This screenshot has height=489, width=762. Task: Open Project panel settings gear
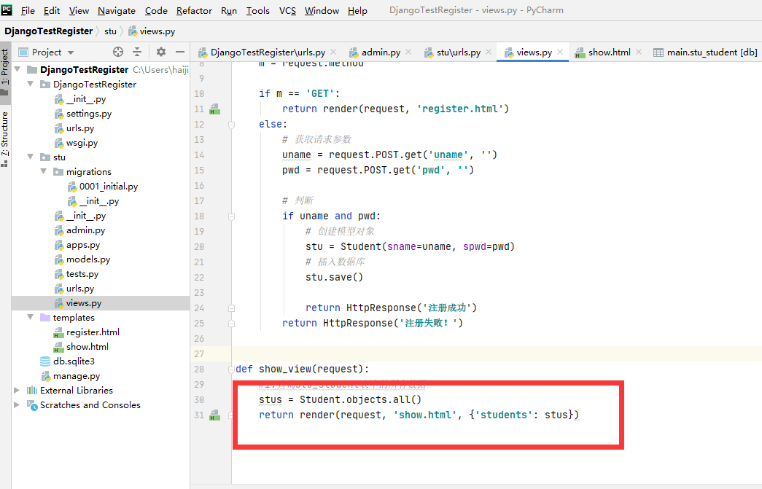coord(161,52)
